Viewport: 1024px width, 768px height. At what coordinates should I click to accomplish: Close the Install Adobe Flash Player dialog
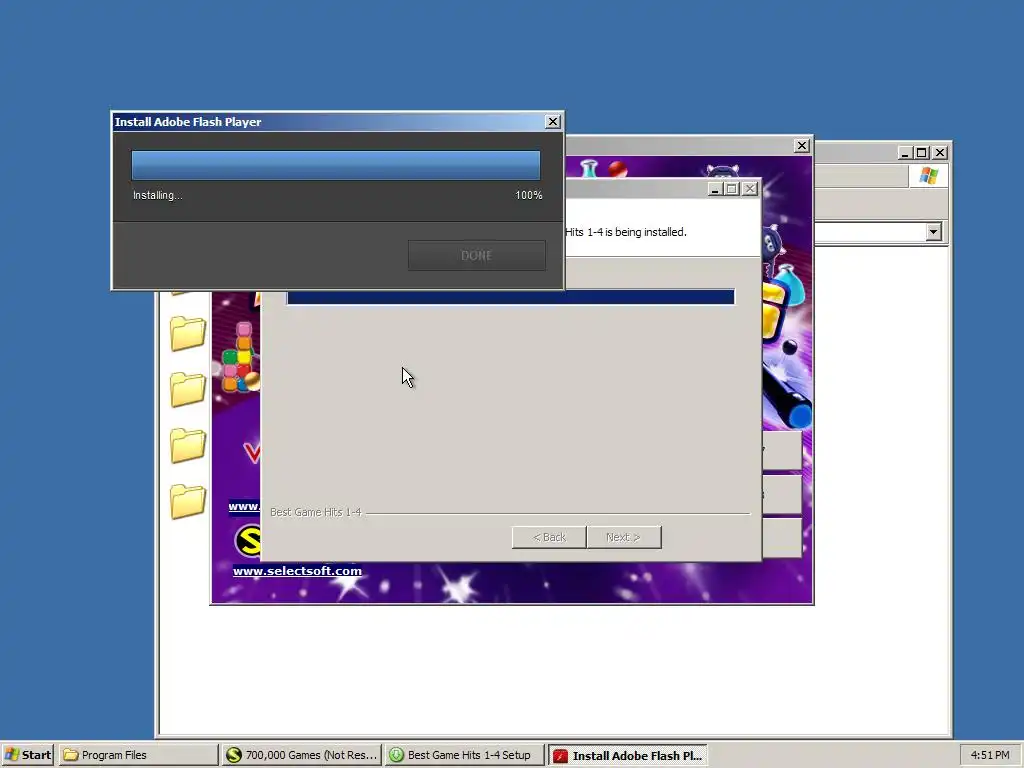552,121
